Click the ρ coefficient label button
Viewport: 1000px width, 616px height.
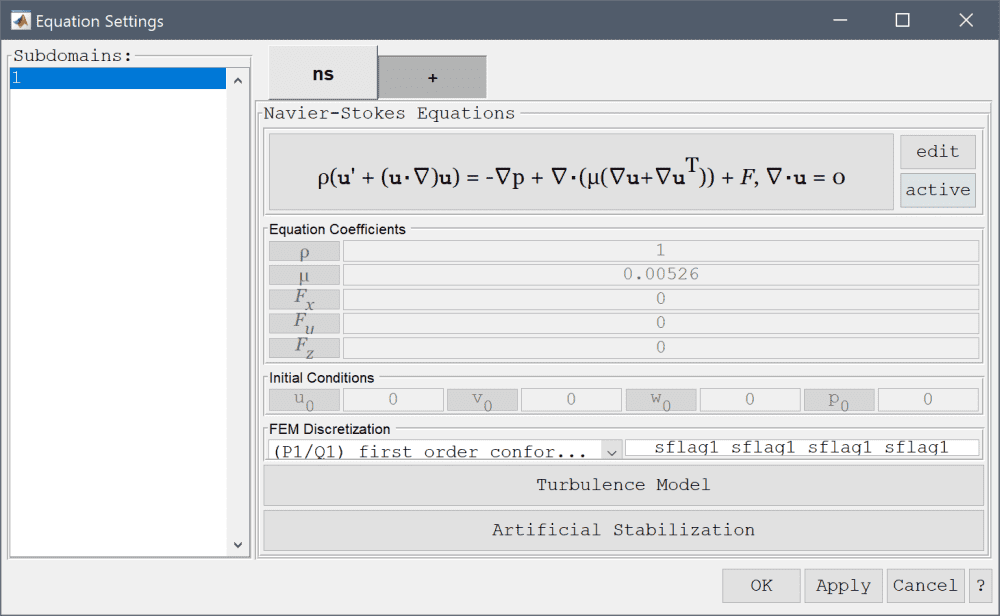304,251
